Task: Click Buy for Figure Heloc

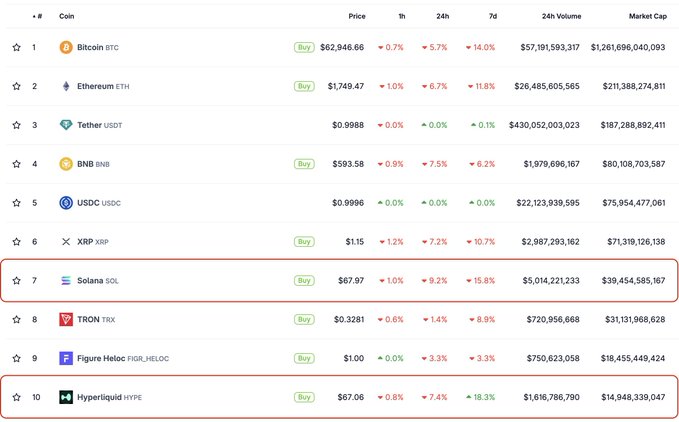Action: pos(304,358)
